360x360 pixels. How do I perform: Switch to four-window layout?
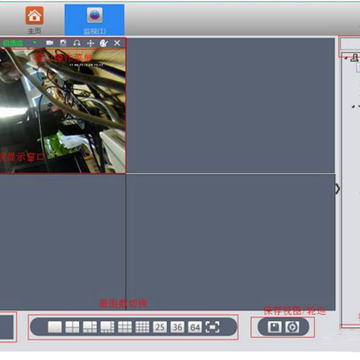pos(72,327)
